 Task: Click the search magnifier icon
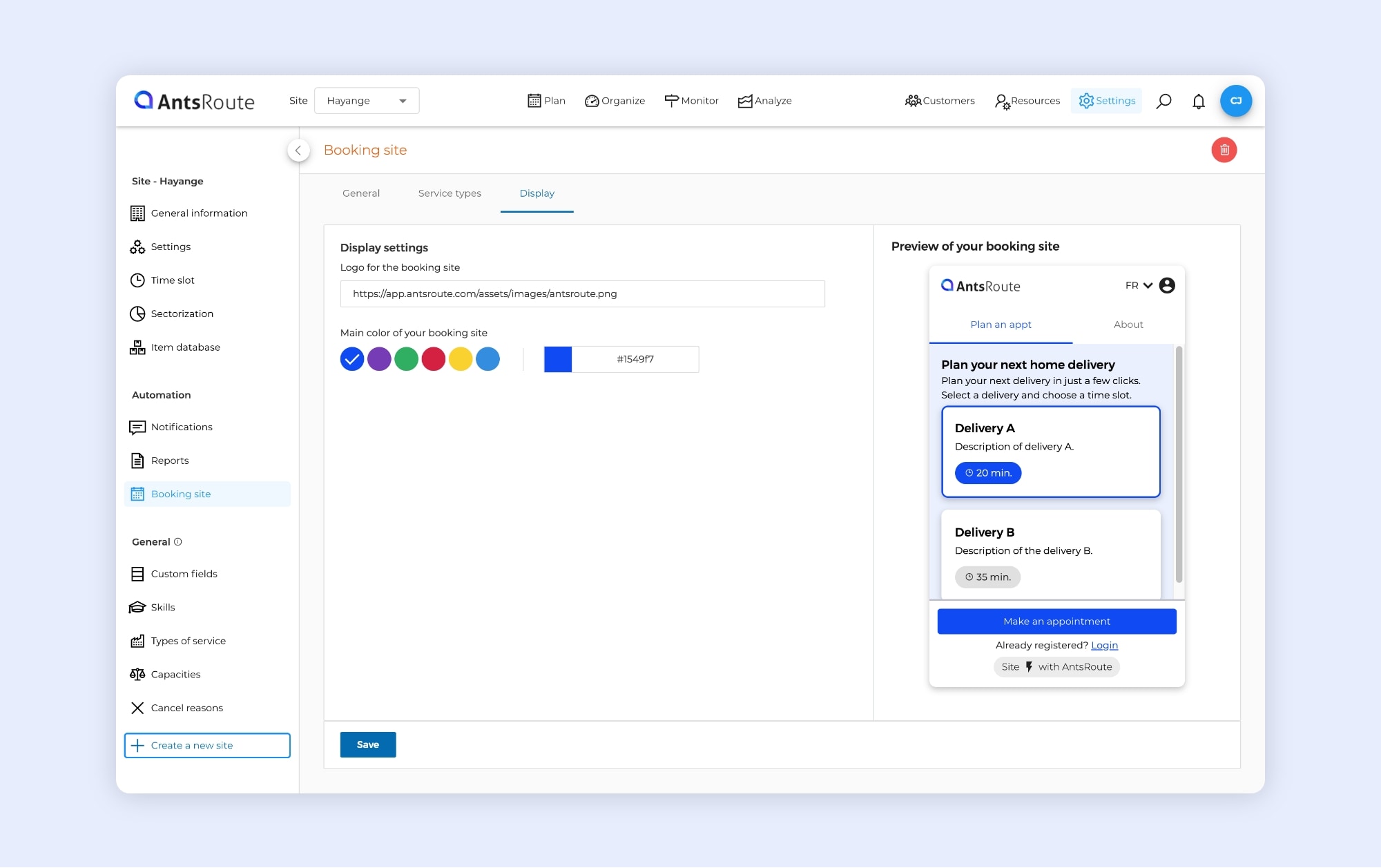pos(1164,101)
